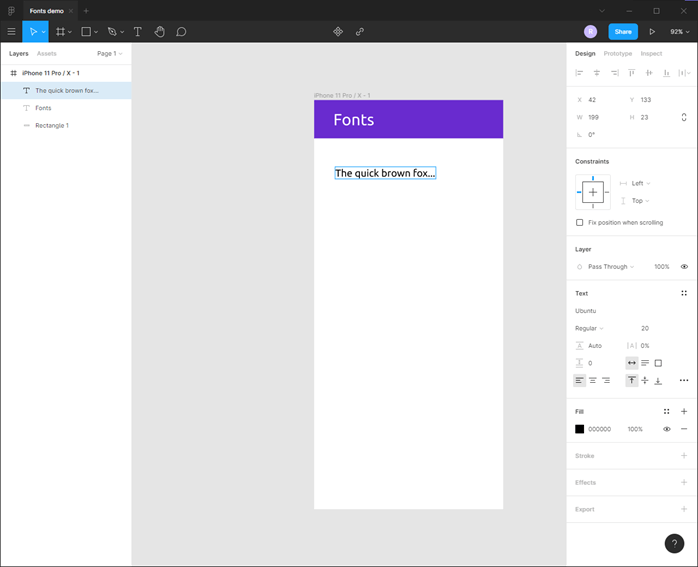Click the Share button
The width and height of the screenshot is (698, 567).
tap(623, 32)
